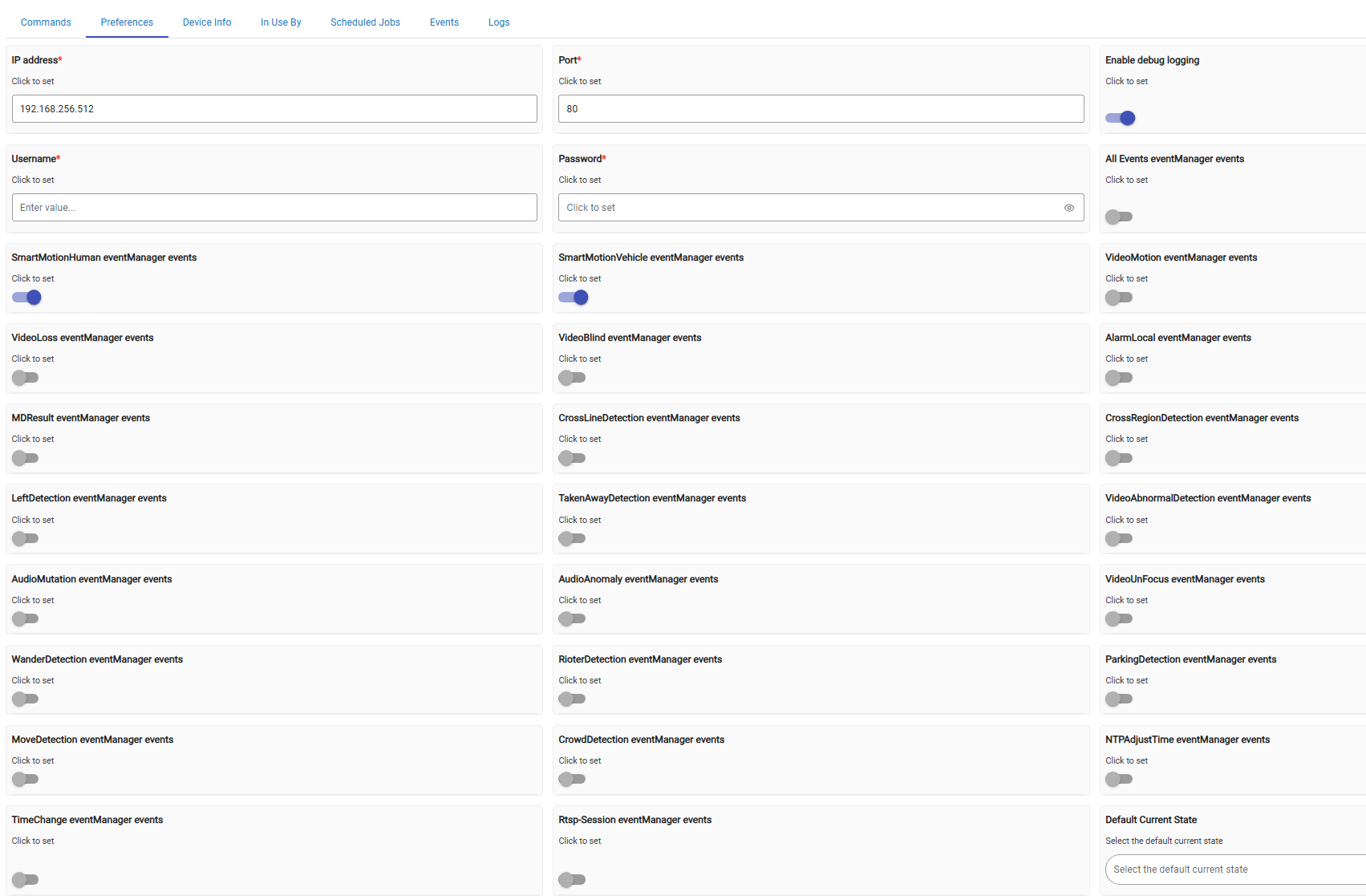The width and height of the screenshot is (1366, 896).
Task: Disable the Enable debug logging toggle
Action: [x=1120, y=118]
